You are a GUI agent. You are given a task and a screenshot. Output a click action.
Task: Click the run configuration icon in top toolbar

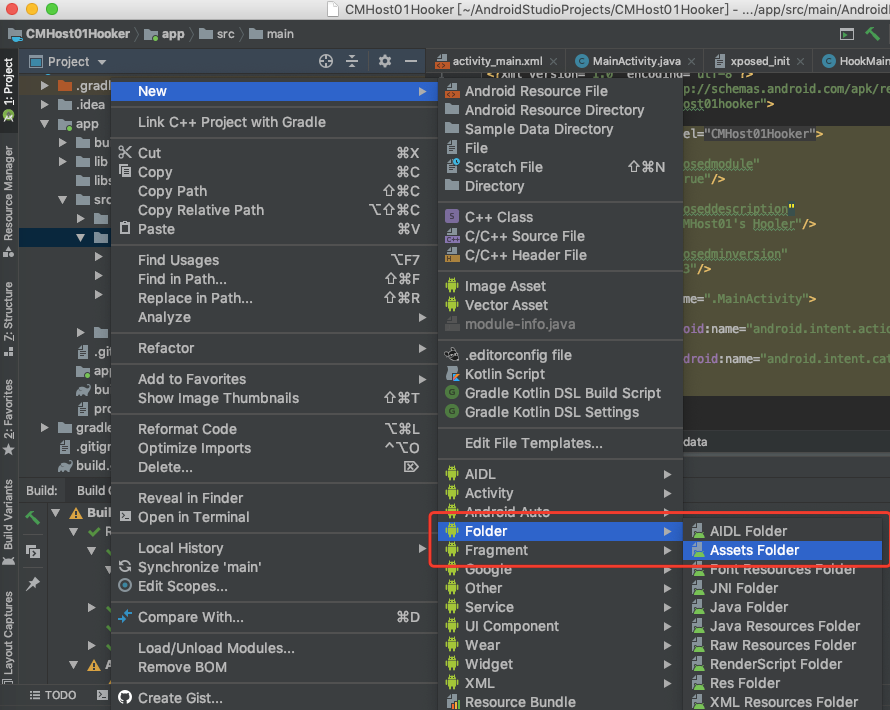846,34
